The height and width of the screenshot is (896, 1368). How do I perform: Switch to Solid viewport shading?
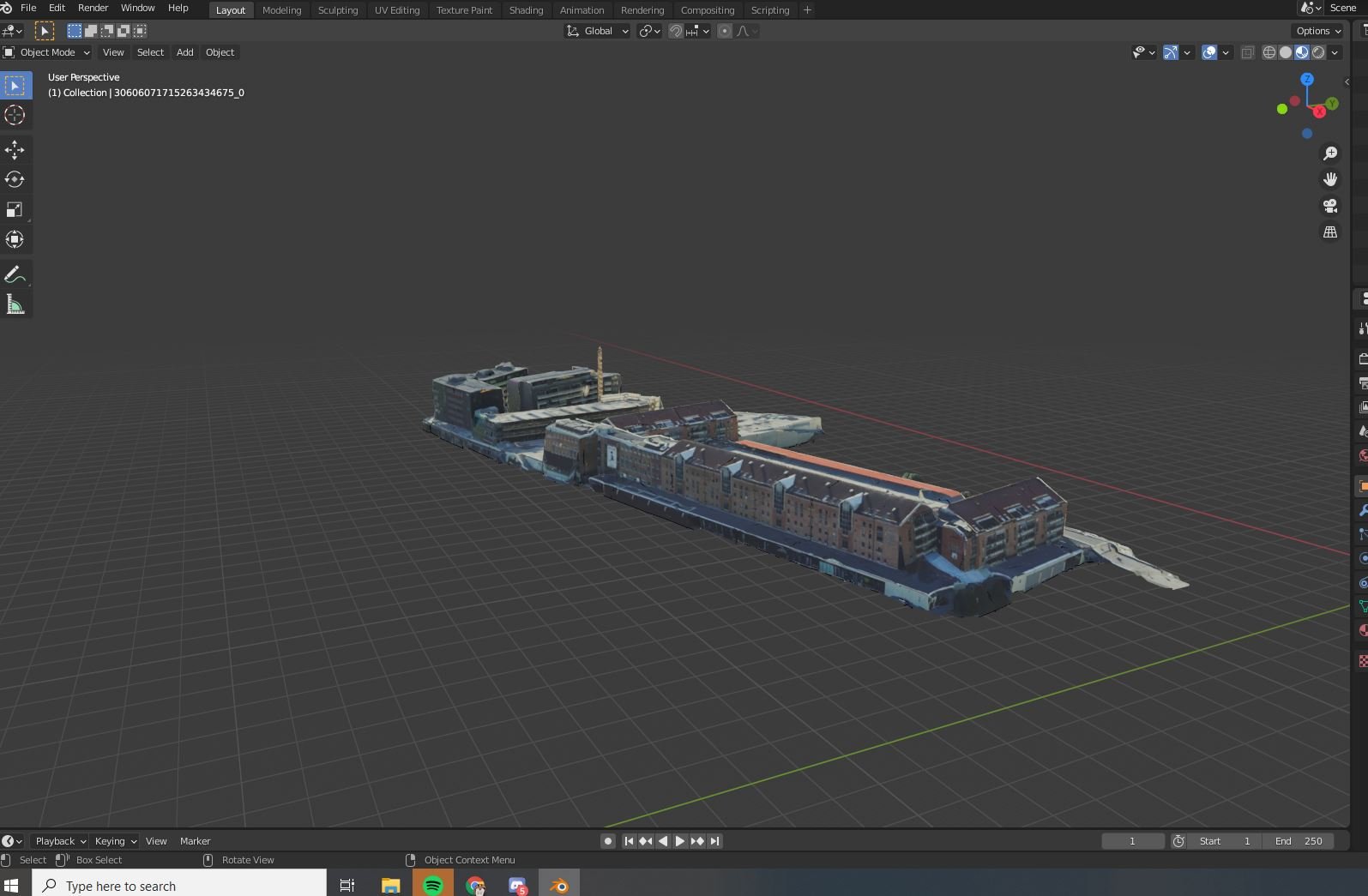[1286, 52]
